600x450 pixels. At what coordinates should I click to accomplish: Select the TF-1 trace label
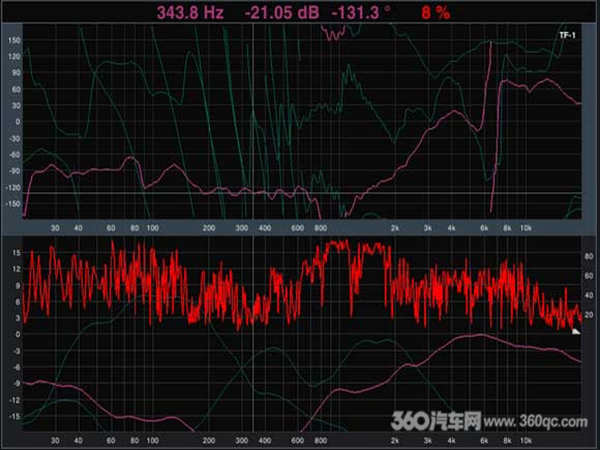[567, 35]
